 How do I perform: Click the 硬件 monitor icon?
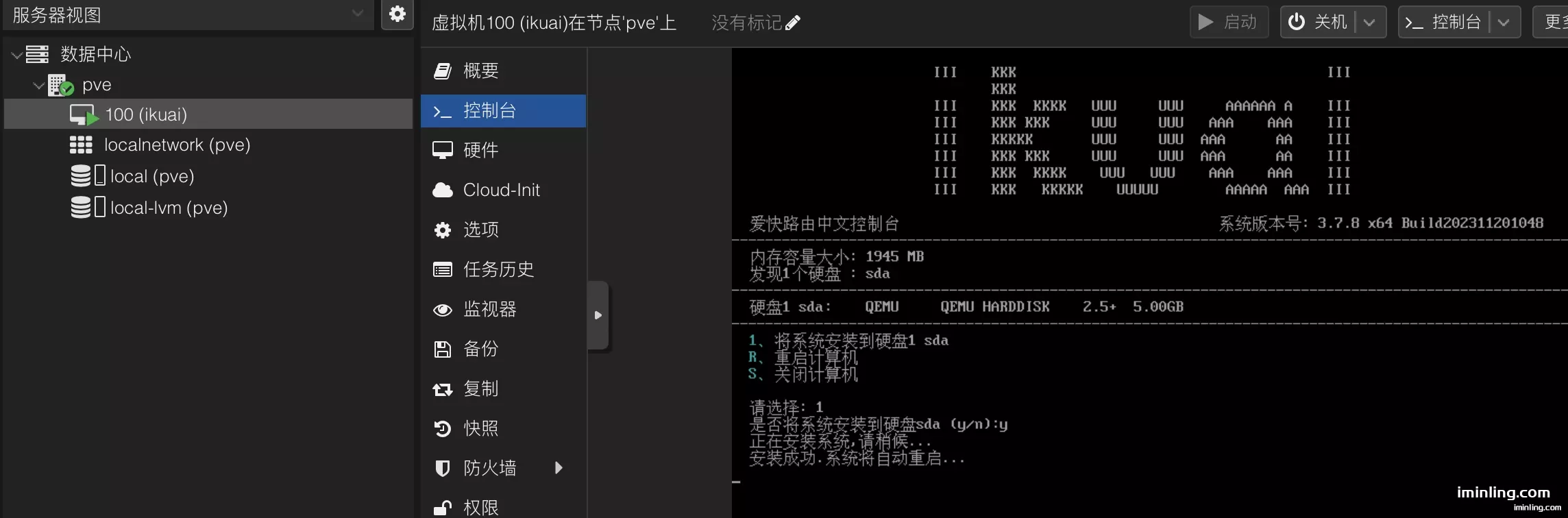tap(443, 150)
